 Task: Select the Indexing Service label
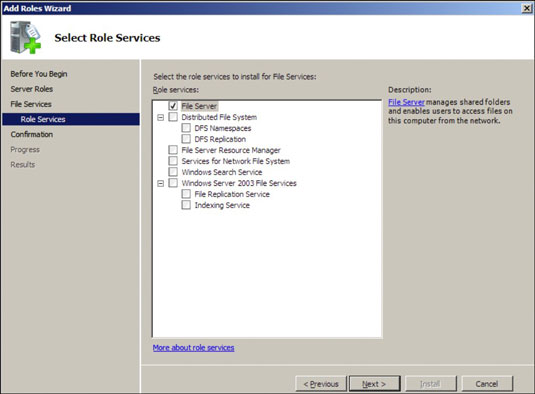222,205
